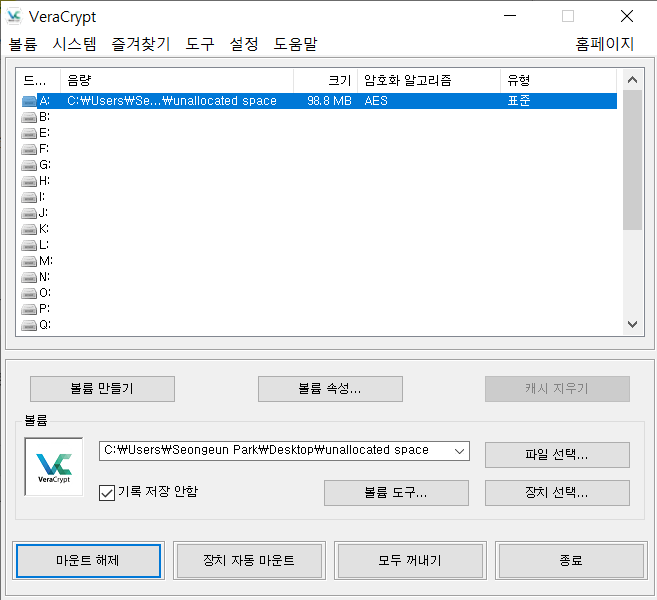Close the VeraCrypt window
The height and width of the screenshot is (600, 657).
coord(627,16)
